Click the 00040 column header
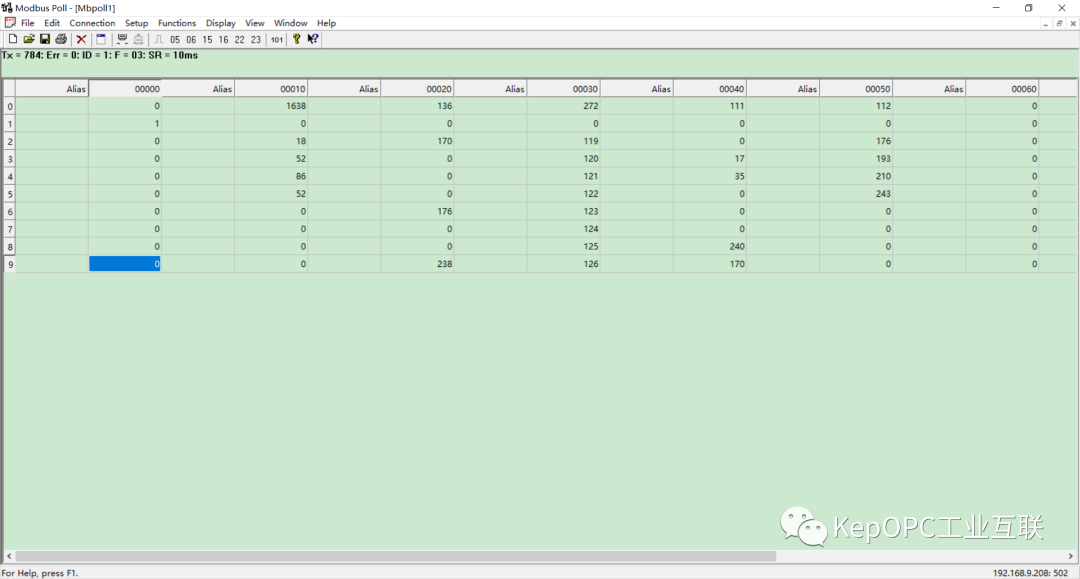Viewport: 1080px width, 579px height. (710, 89)
